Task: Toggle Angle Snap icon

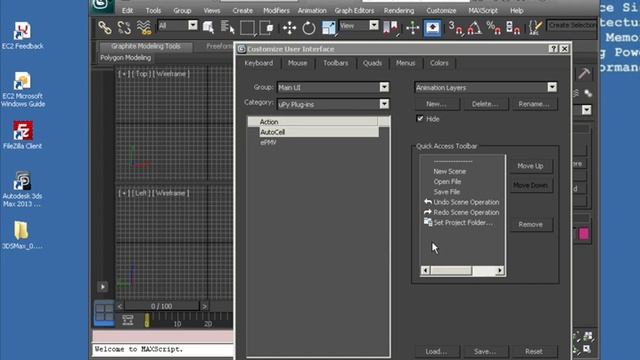Action: tap(474, 28)
